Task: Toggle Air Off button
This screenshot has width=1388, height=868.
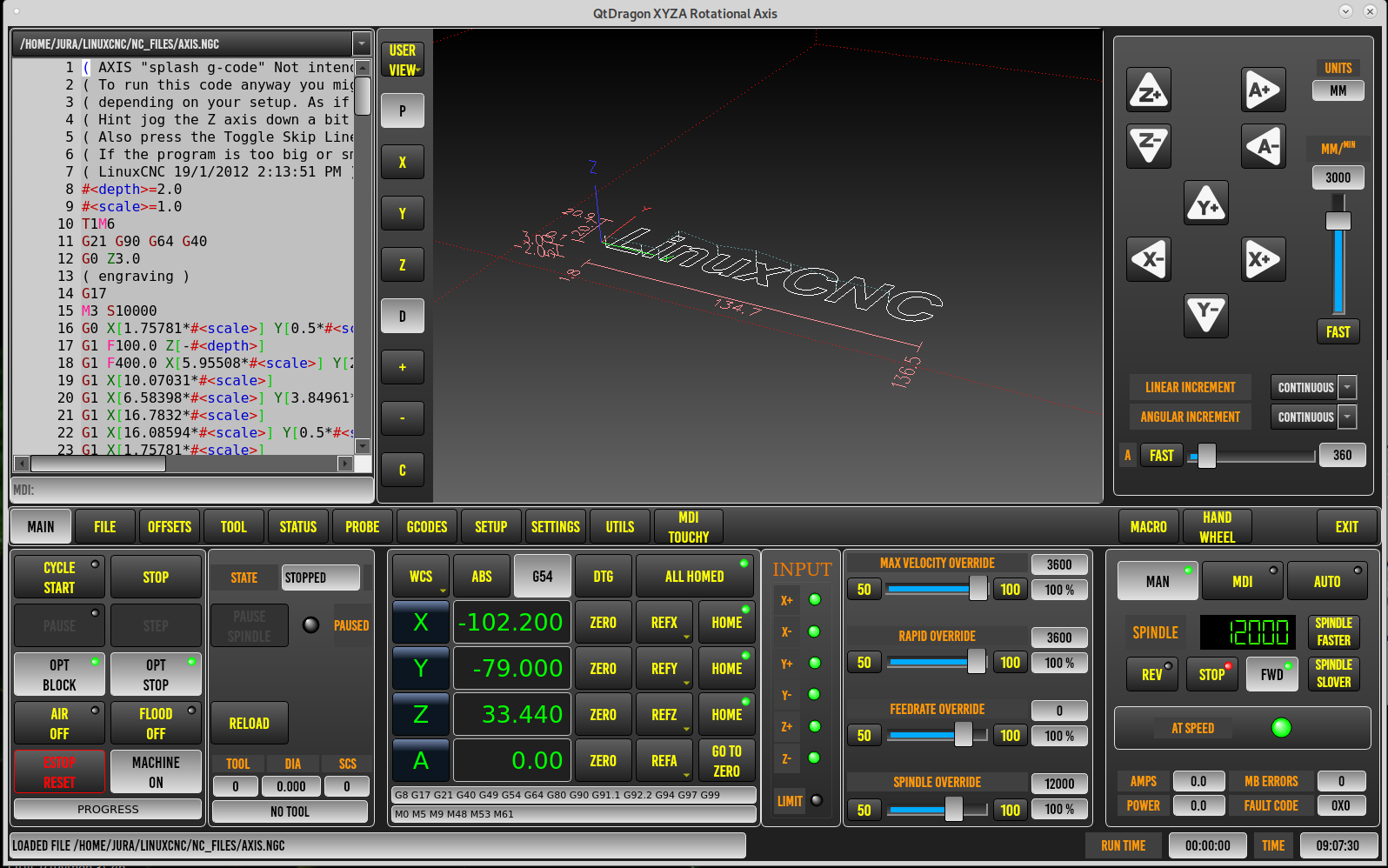Action: click(59, 724)
